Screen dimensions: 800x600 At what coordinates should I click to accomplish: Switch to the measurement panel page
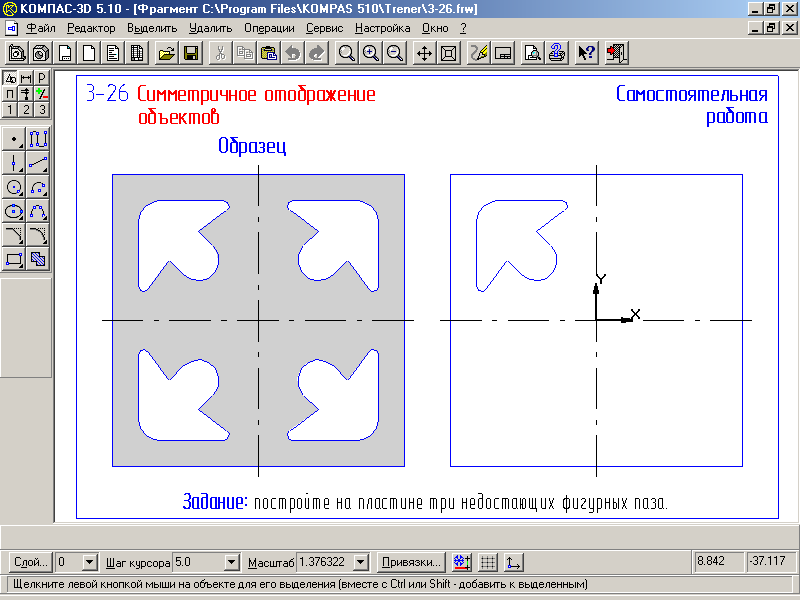point(26,93)
